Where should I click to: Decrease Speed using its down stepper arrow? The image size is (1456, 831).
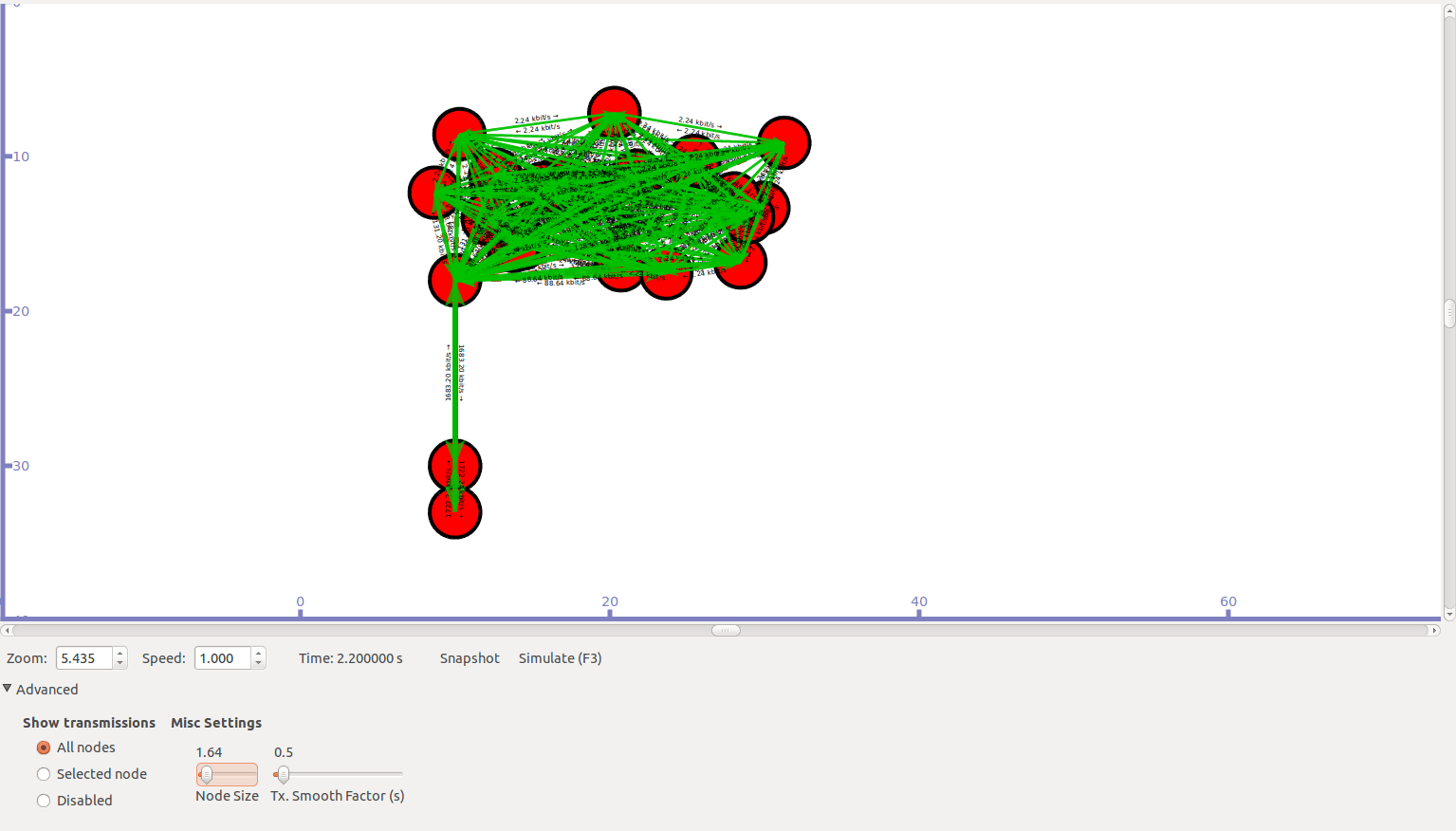click(x=257, y=662)
